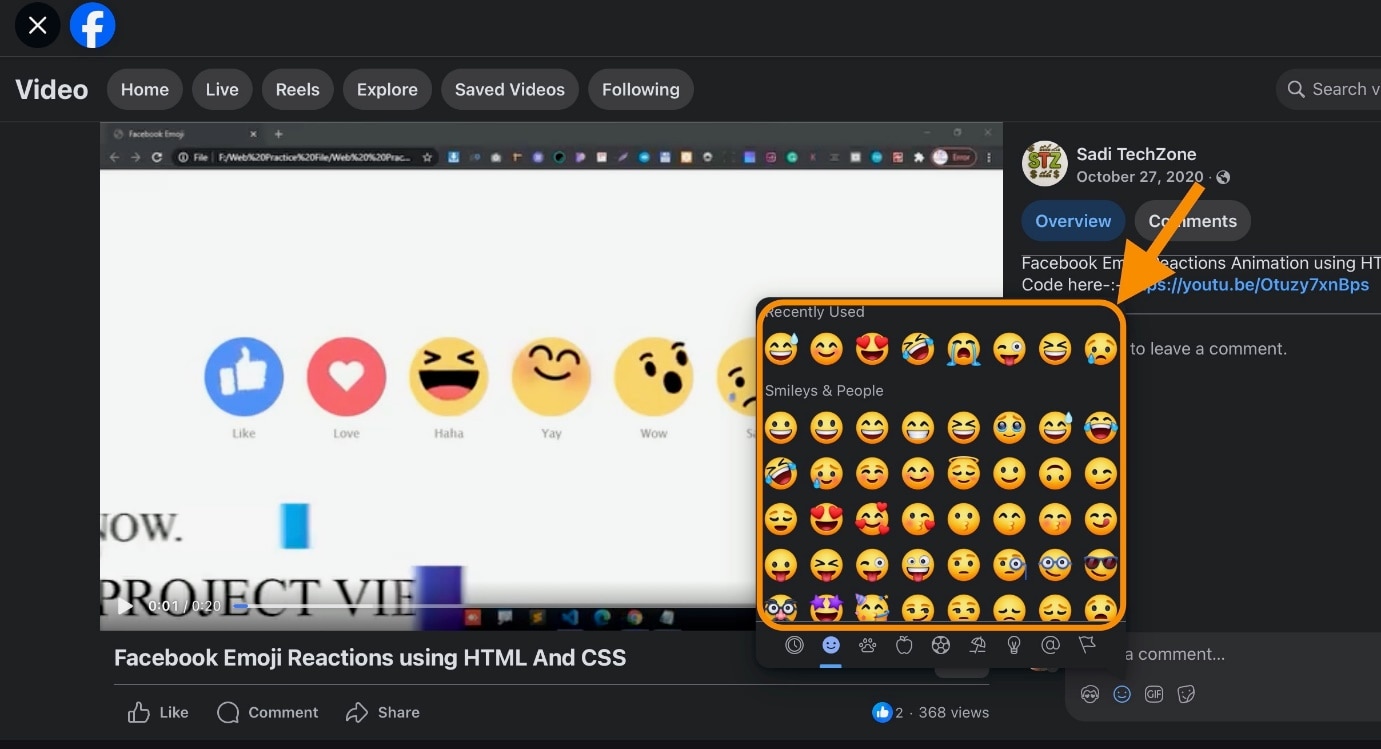Open Sadi TechZone profile picture
Image resolution: width=1381 pixels, height=749 pixels.
pos(1044,163)
